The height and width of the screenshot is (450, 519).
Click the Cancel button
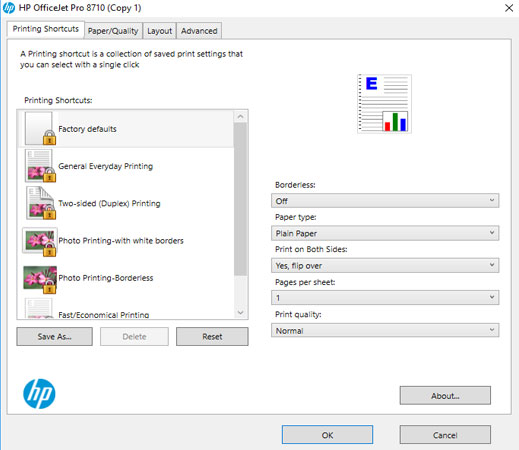pos(445,435)
